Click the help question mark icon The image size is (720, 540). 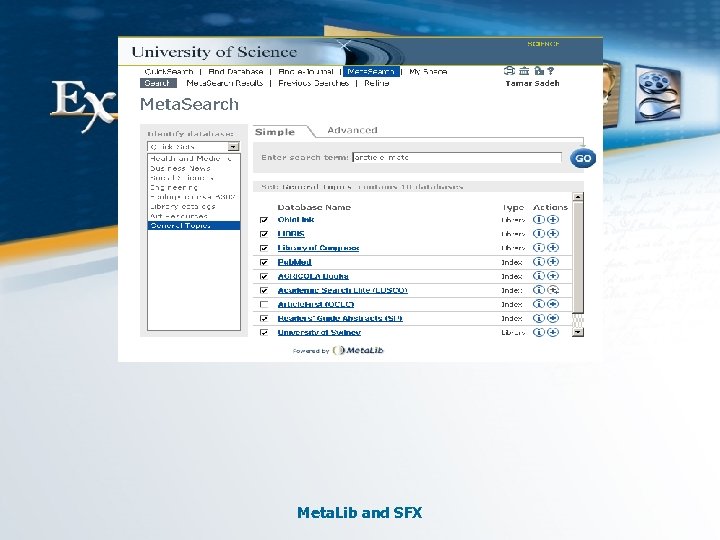(551, 71)
